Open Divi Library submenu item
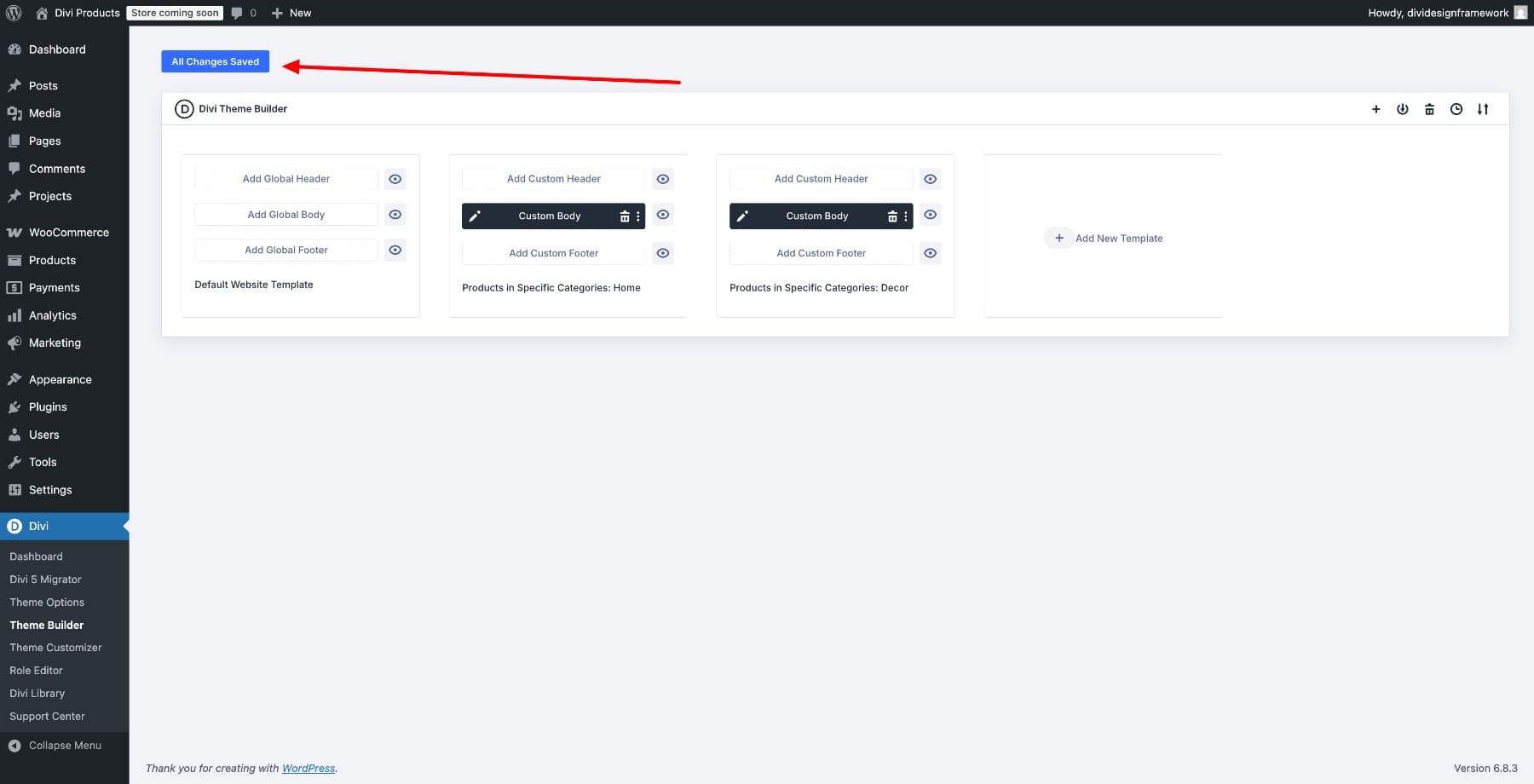 [x=37, y=694]
